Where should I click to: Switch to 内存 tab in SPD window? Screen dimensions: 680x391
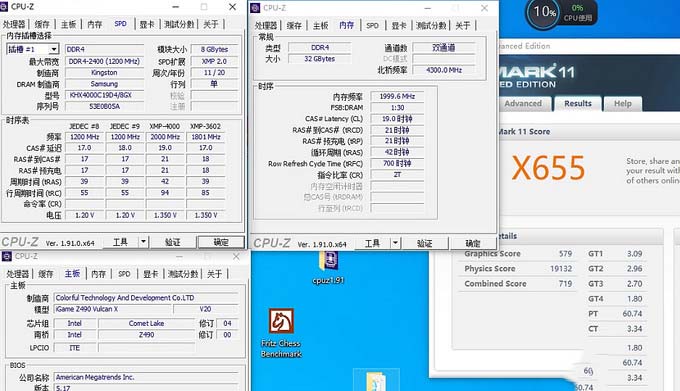point(95,24)
